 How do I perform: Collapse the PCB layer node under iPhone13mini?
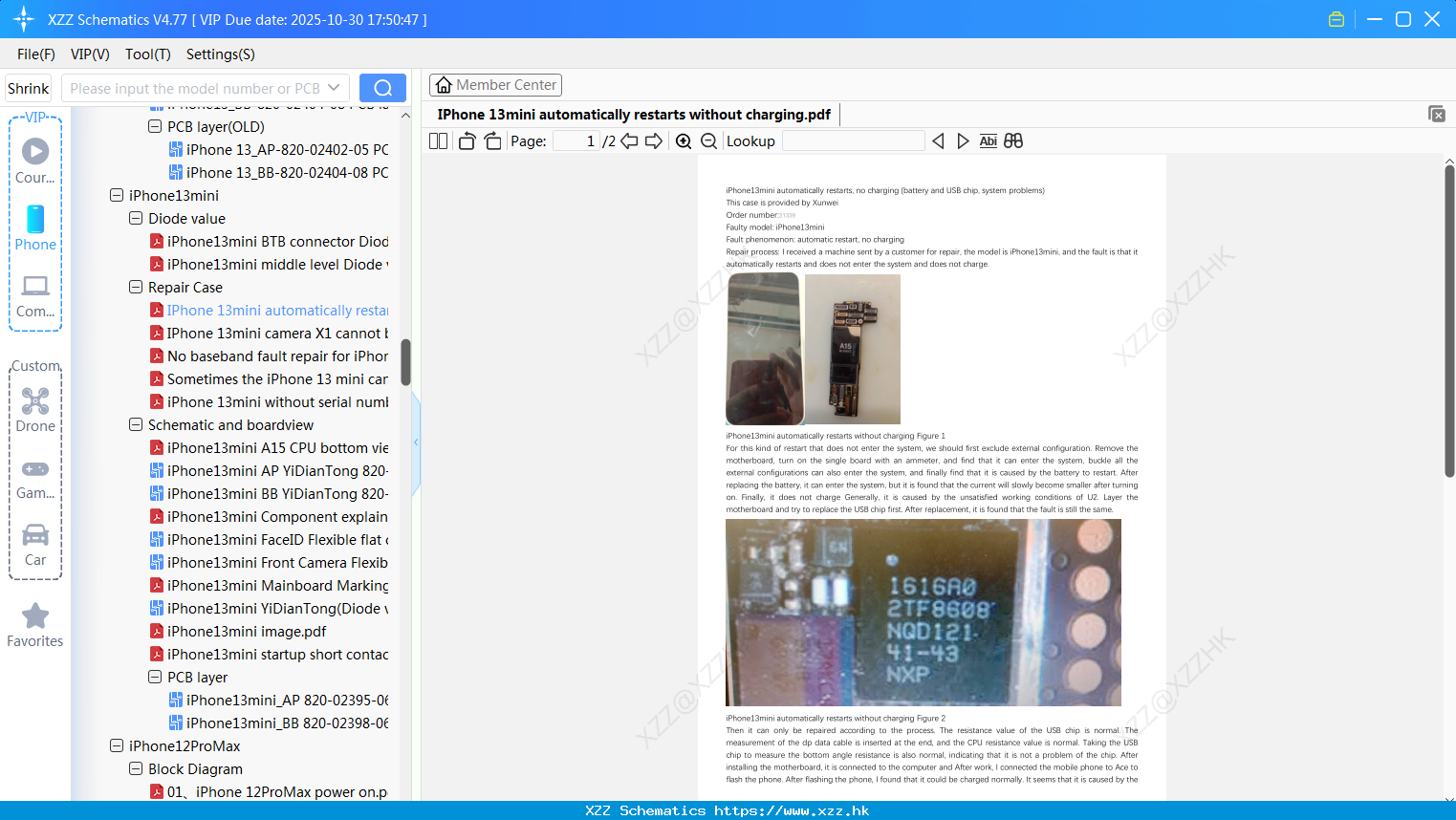[155, 677]
